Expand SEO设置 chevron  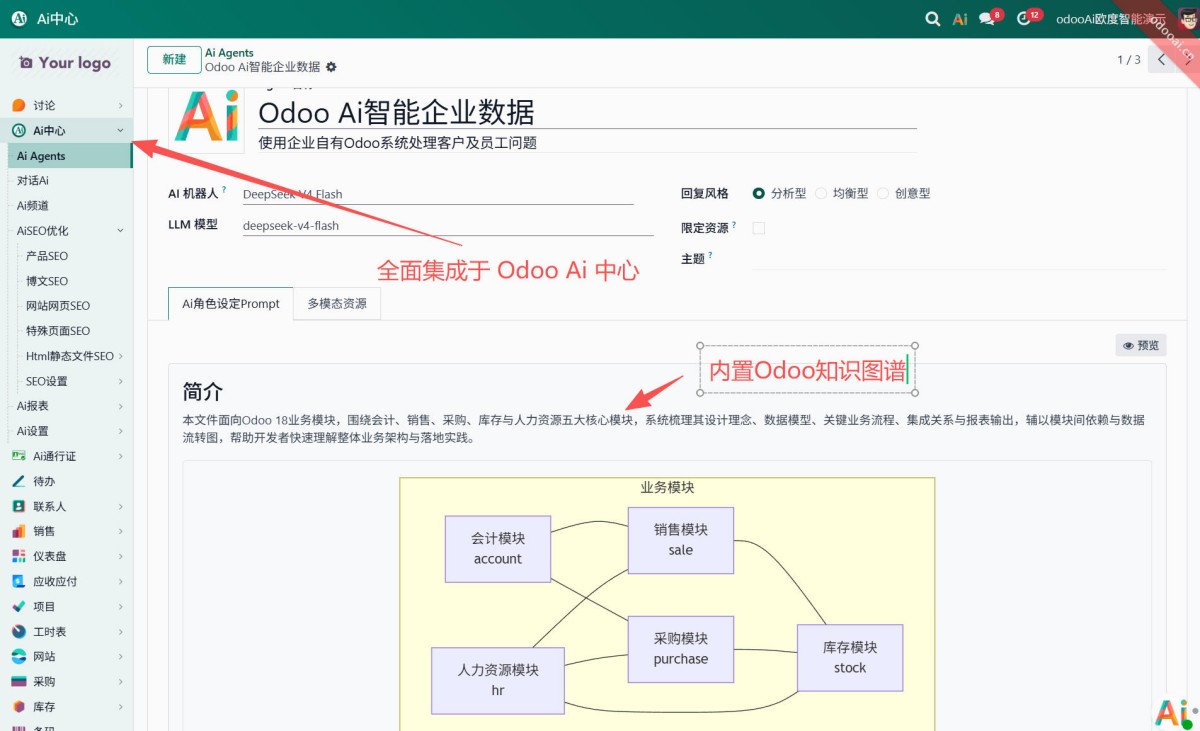tap(120, 381)
